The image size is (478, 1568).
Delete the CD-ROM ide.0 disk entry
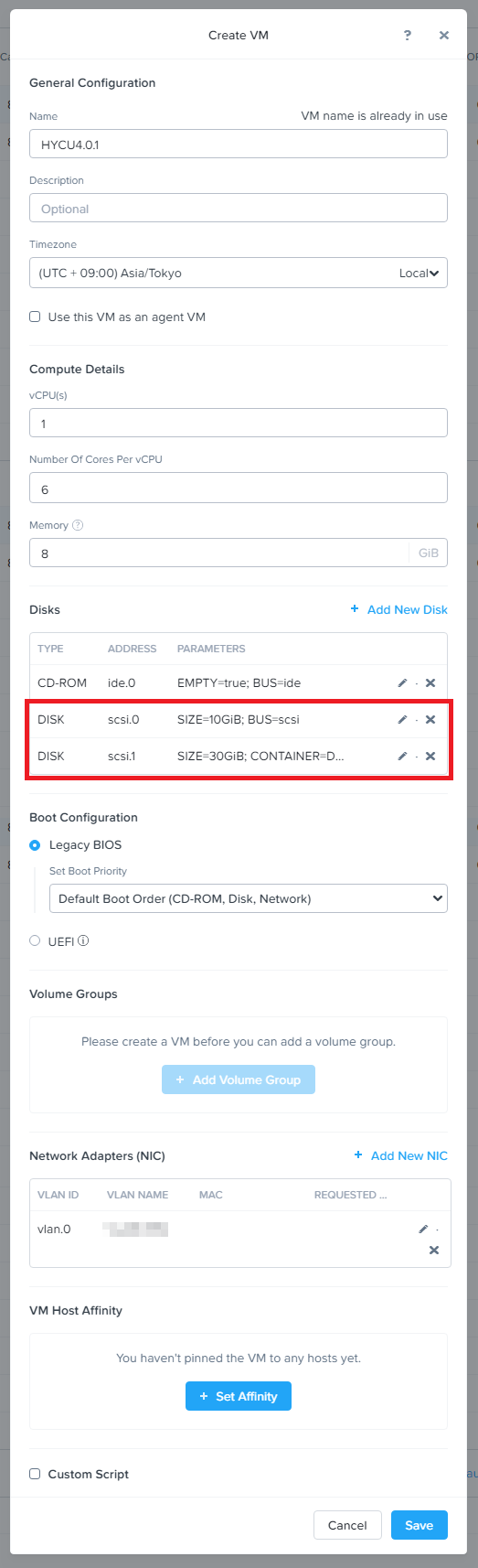430,683
